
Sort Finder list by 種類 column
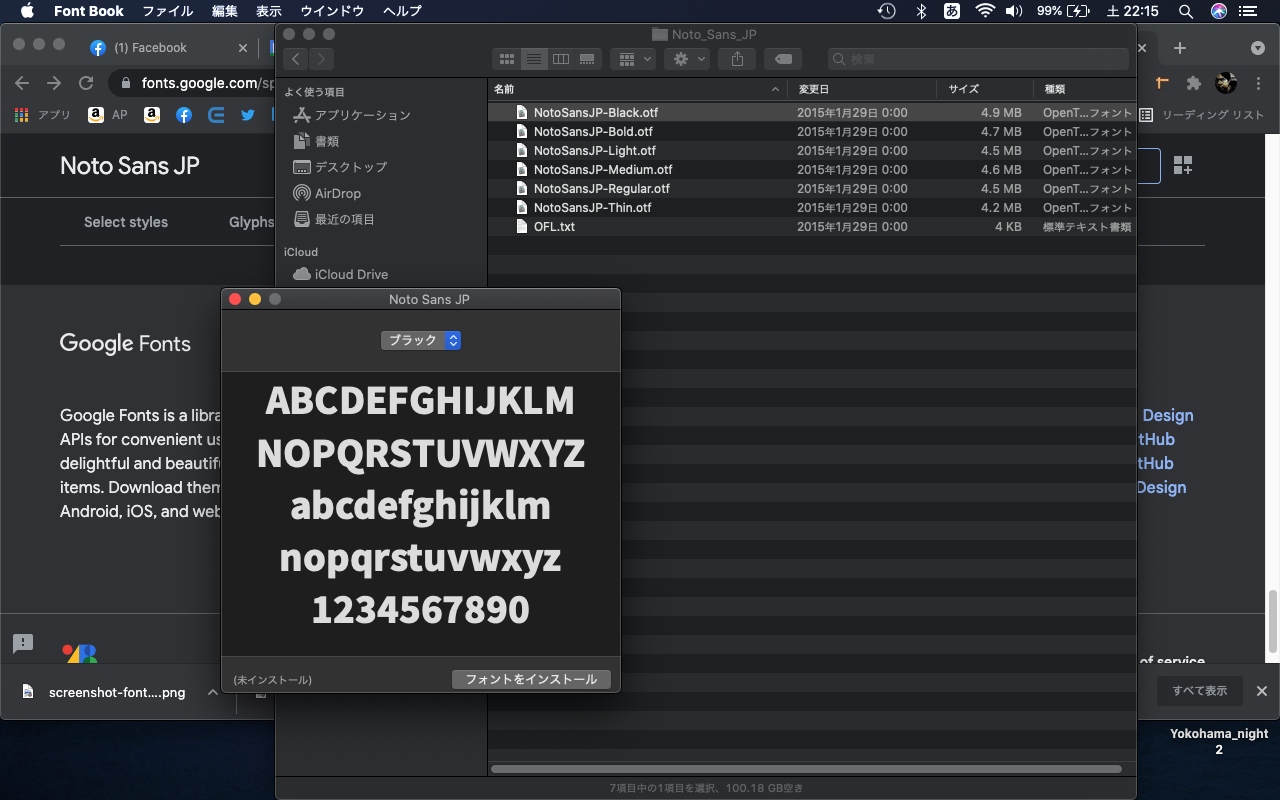pyautogui.click(x=1085, y=89)
